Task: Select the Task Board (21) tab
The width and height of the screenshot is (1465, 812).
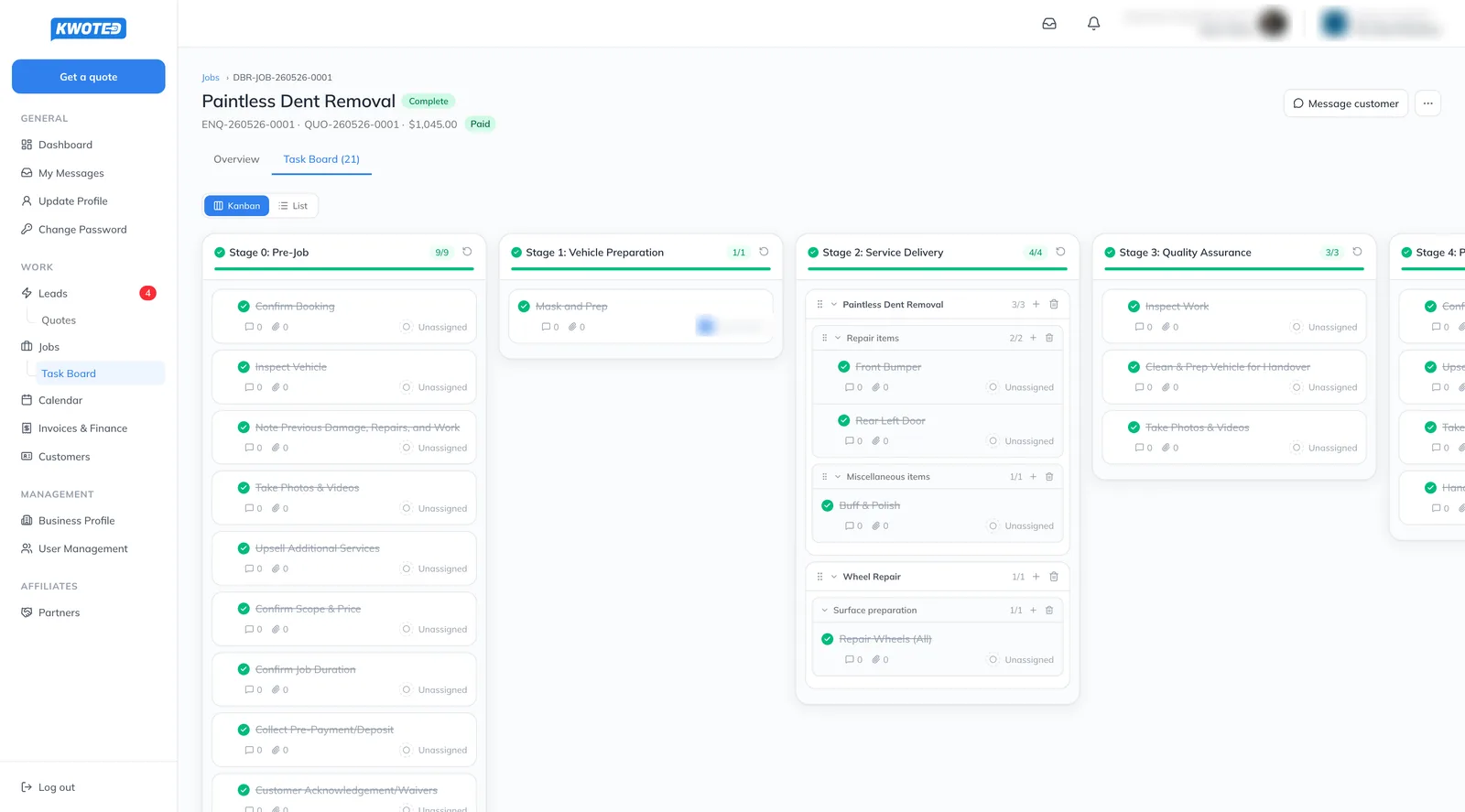Action: tap(321, 159)
